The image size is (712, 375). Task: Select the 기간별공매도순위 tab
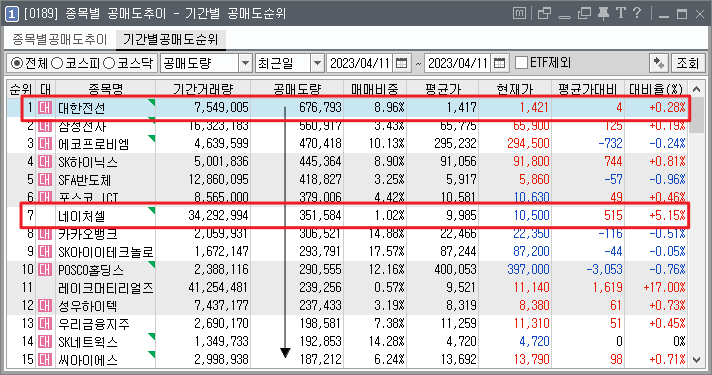point(171,39)
